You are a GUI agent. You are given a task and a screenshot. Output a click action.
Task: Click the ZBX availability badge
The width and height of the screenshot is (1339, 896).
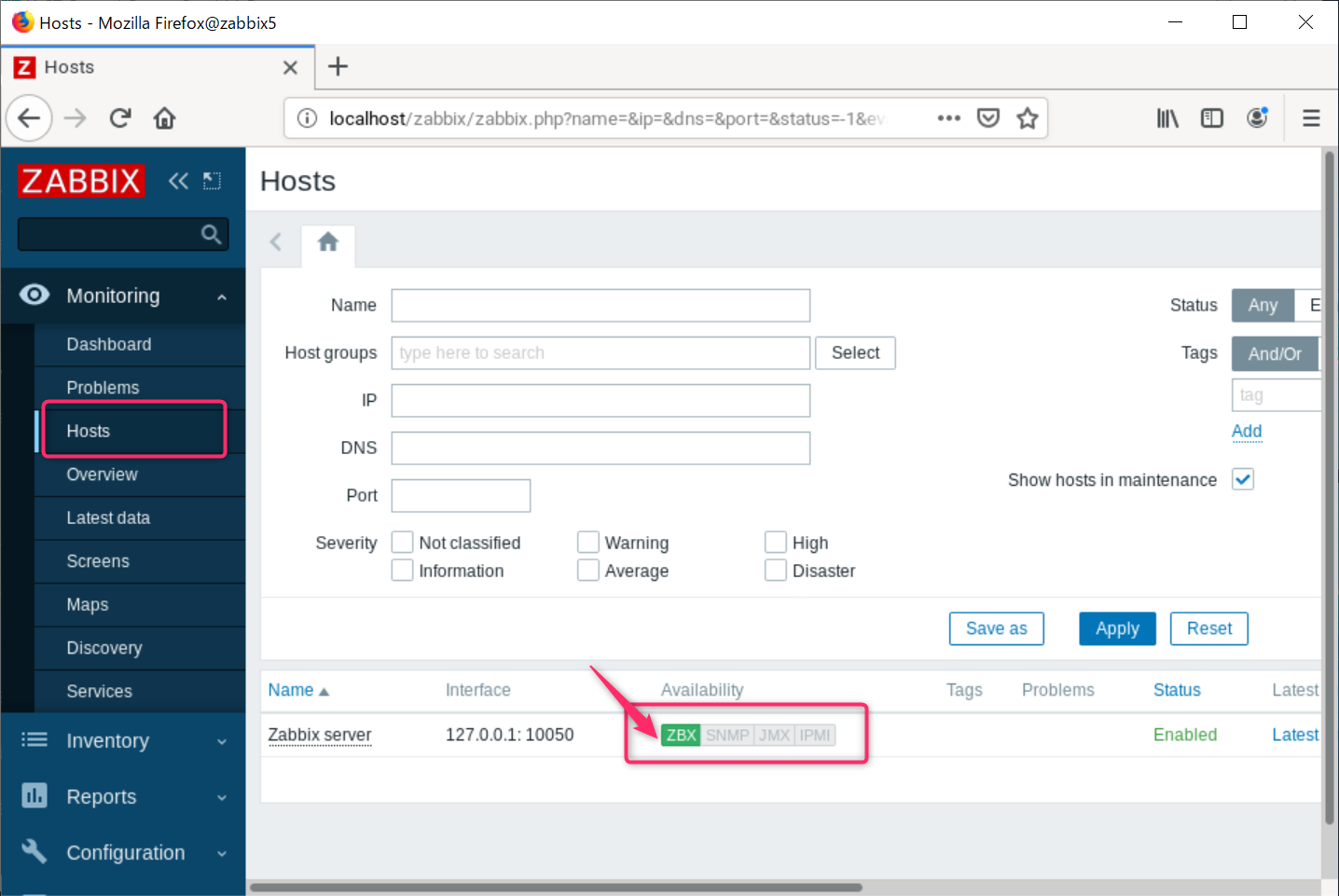[681, 735]
